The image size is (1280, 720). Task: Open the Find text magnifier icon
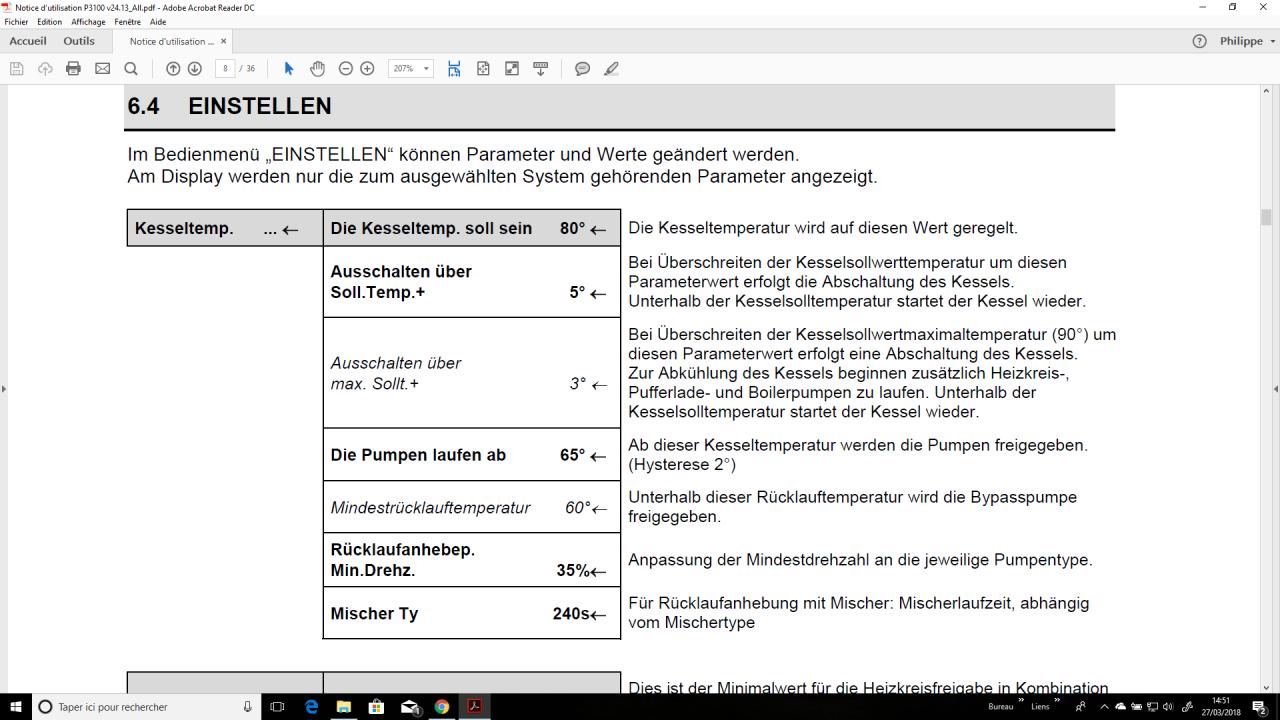(x=131, y=69)
